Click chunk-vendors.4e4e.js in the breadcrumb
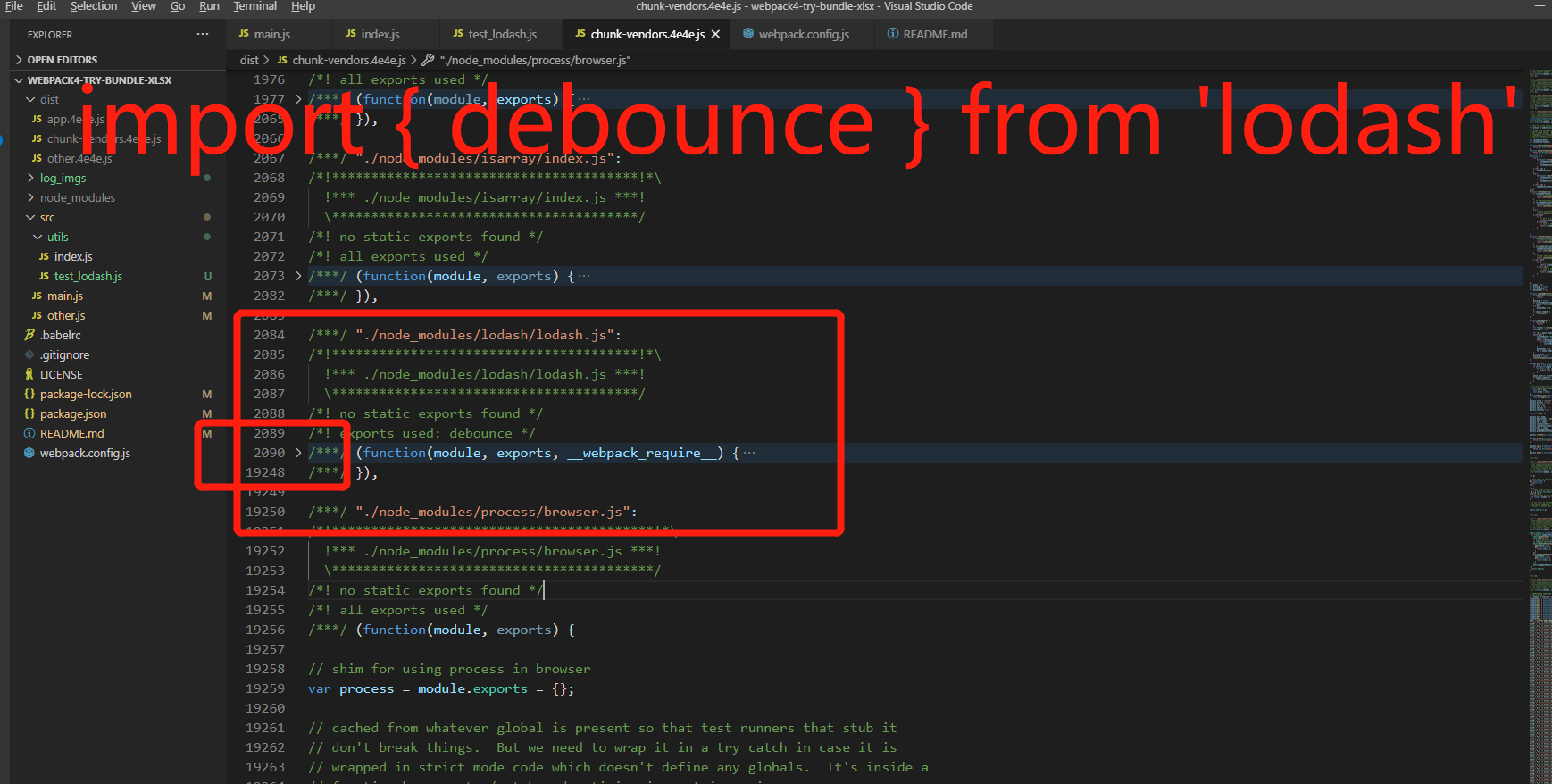This screenshot has height=784, width=1552. click(x=349, y=60)
